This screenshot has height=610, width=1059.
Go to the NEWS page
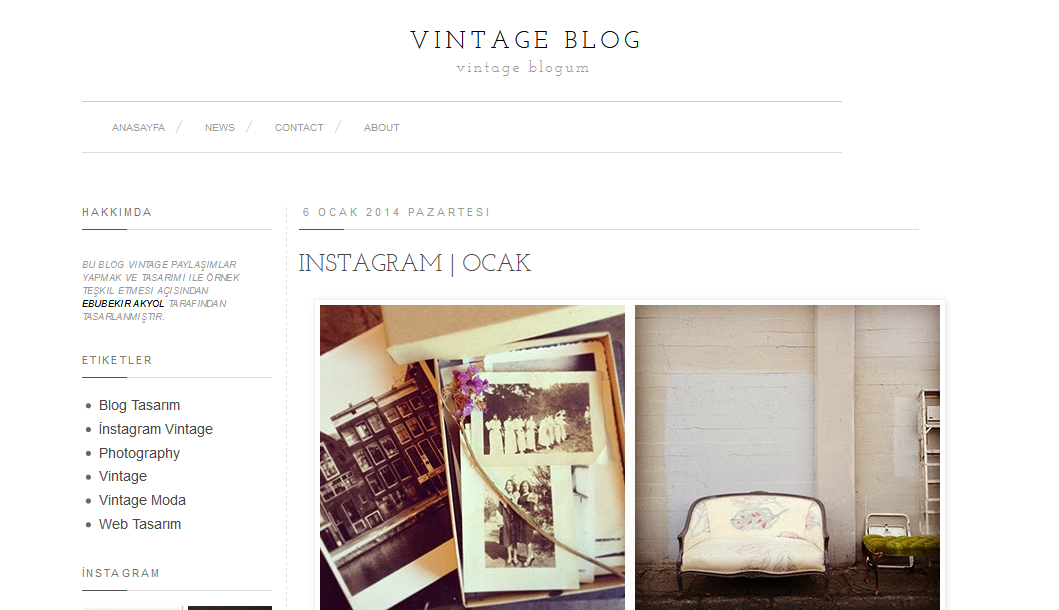[219, 128]
